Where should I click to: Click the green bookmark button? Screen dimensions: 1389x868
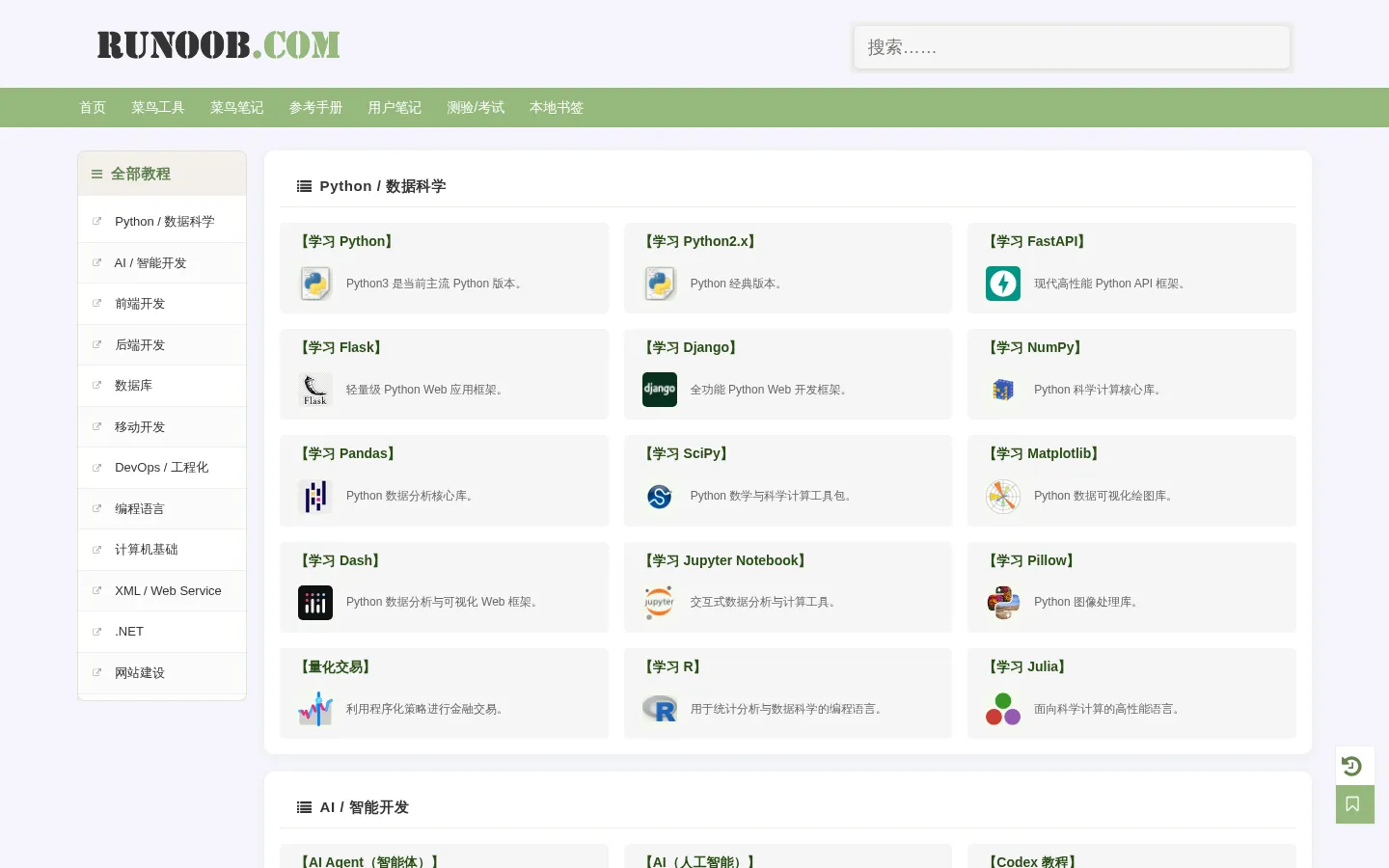1354,804
